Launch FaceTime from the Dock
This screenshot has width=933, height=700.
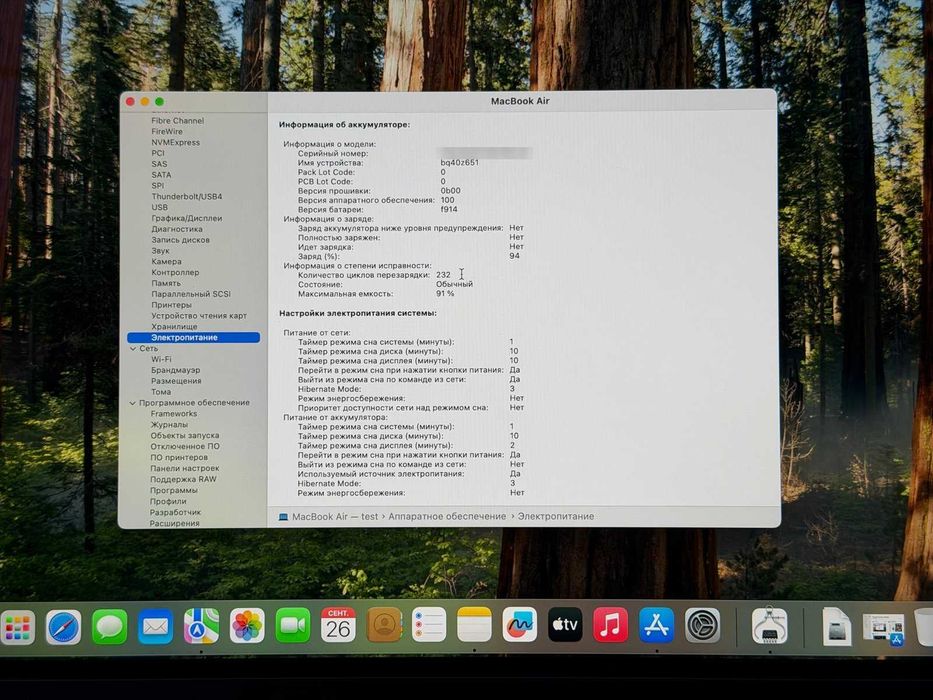[x=293, y=626]
